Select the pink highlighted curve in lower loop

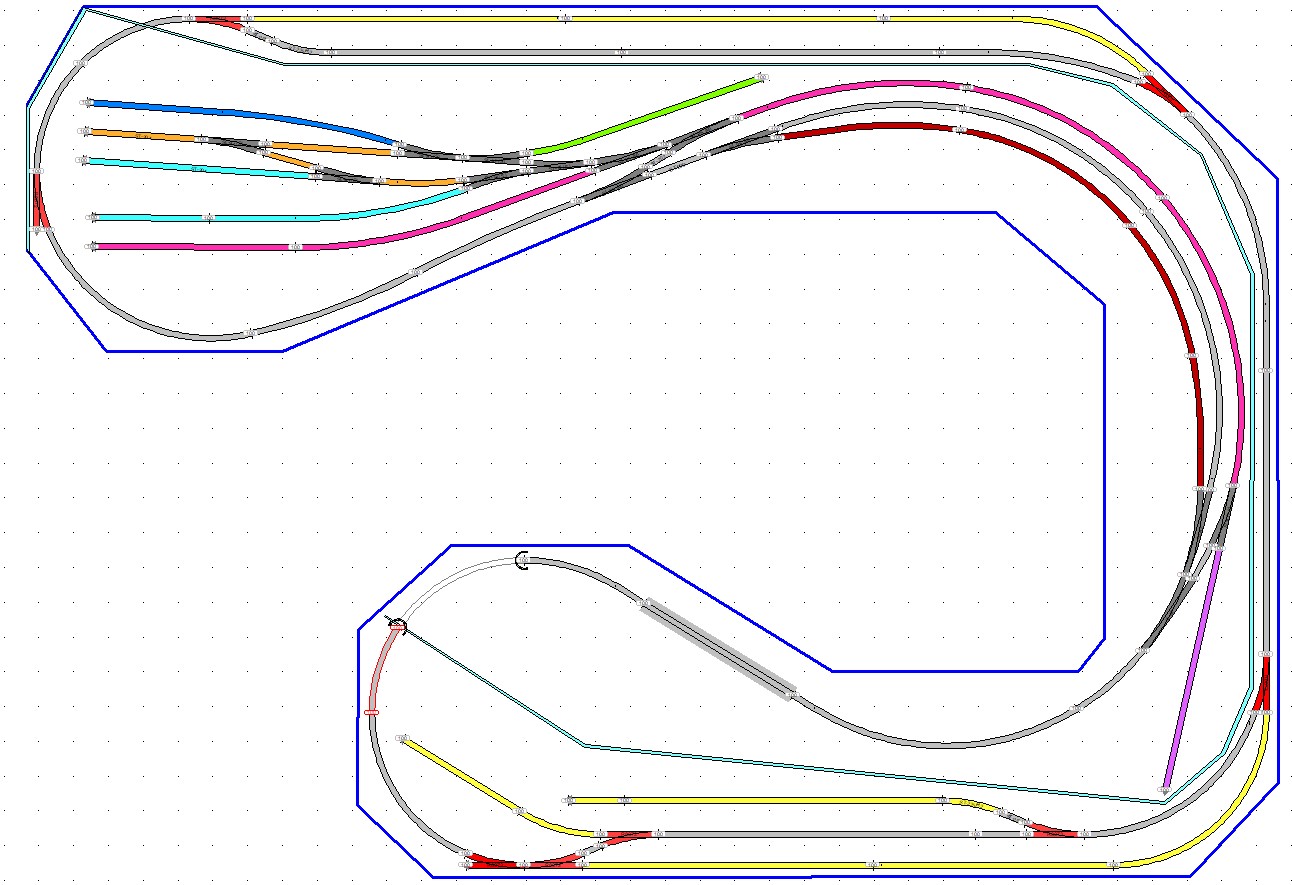pyautogui.click(x=380, y=670)
